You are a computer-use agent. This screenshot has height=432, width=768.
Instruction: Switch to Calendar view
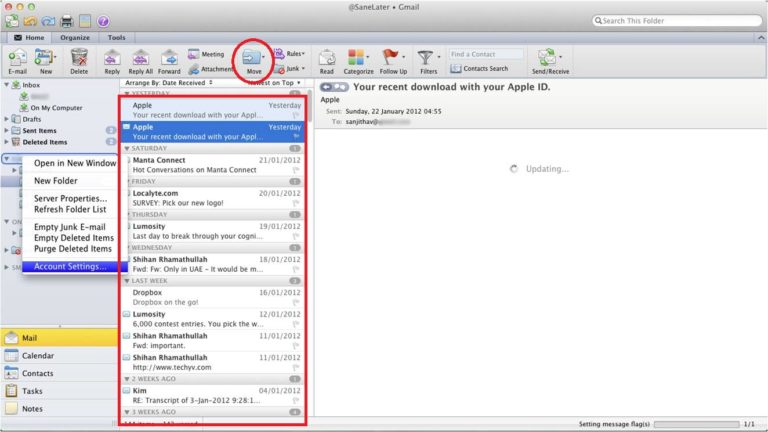pyautogui.click(x=59, y=356)
